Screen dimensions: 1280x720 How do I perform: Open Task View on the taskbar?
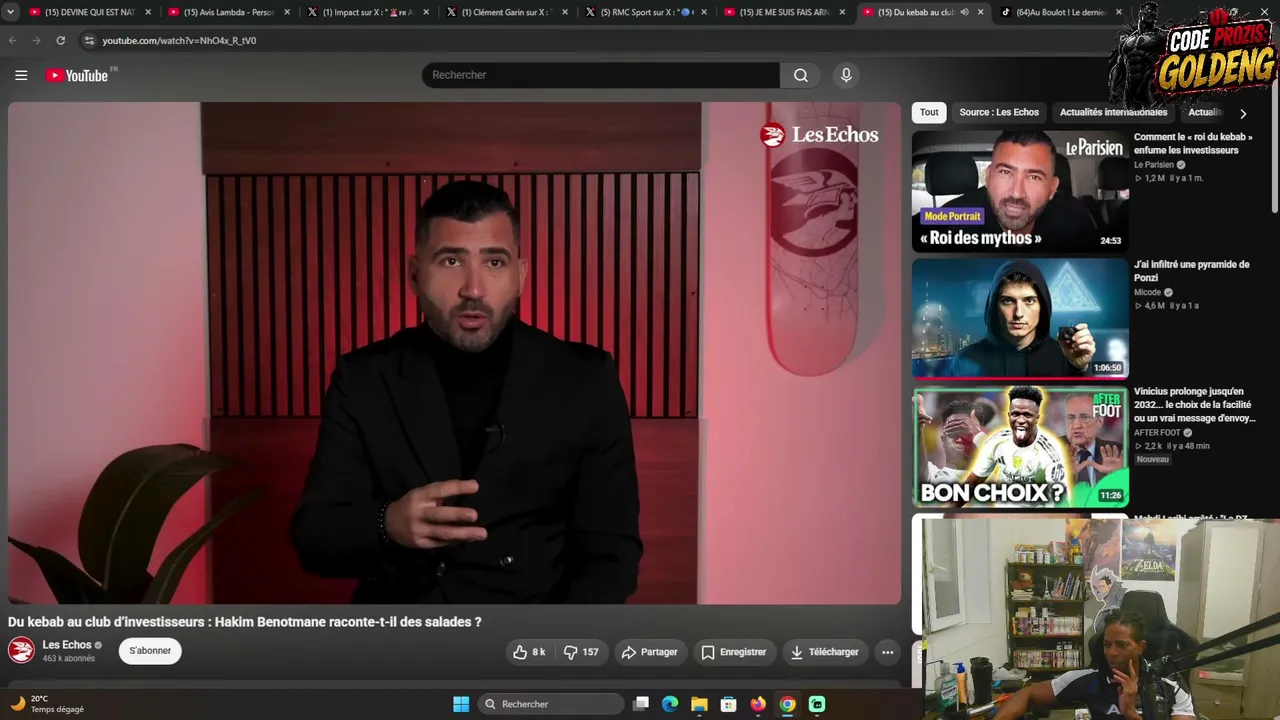(641, 704)
